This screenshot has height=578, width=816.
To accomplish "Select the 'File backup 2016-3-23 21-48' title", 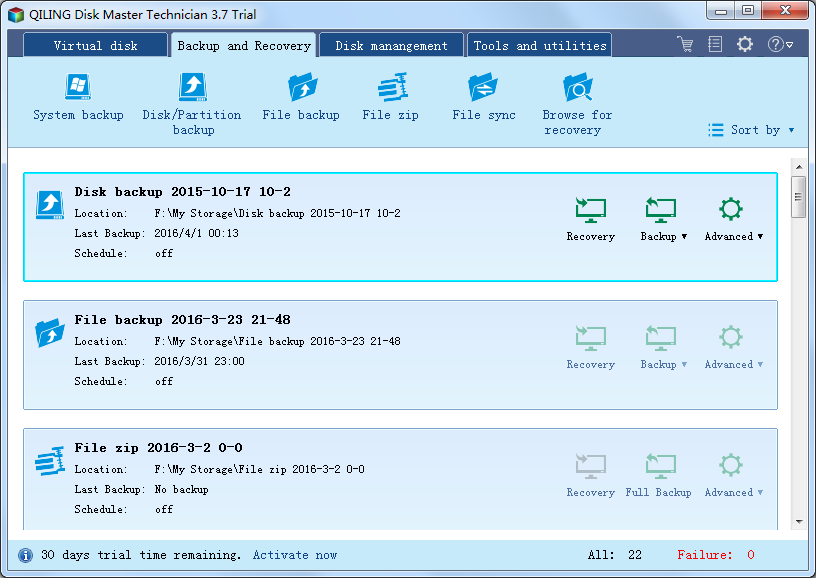I will point(183,319).
